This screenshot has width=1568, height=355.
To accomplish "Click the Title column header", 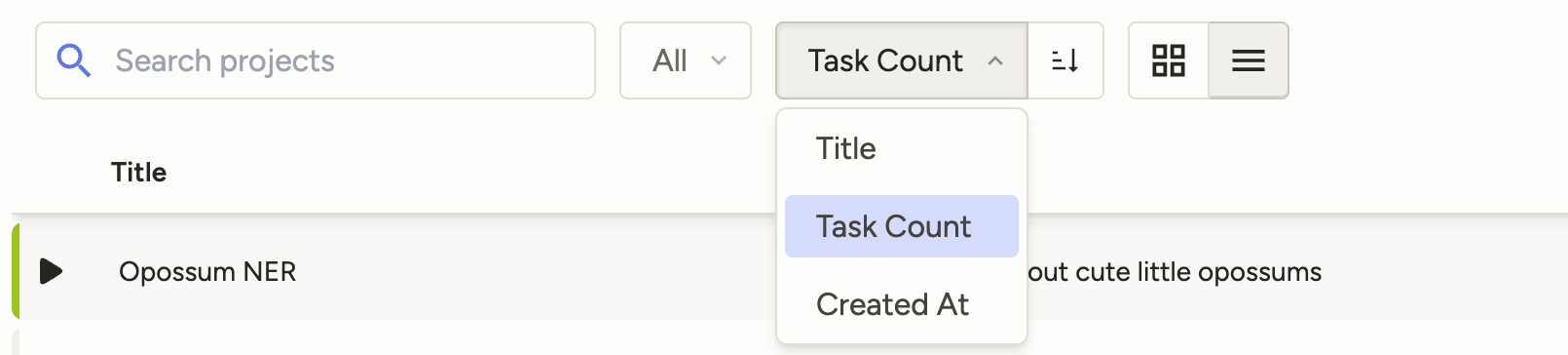I will point(138,173).
